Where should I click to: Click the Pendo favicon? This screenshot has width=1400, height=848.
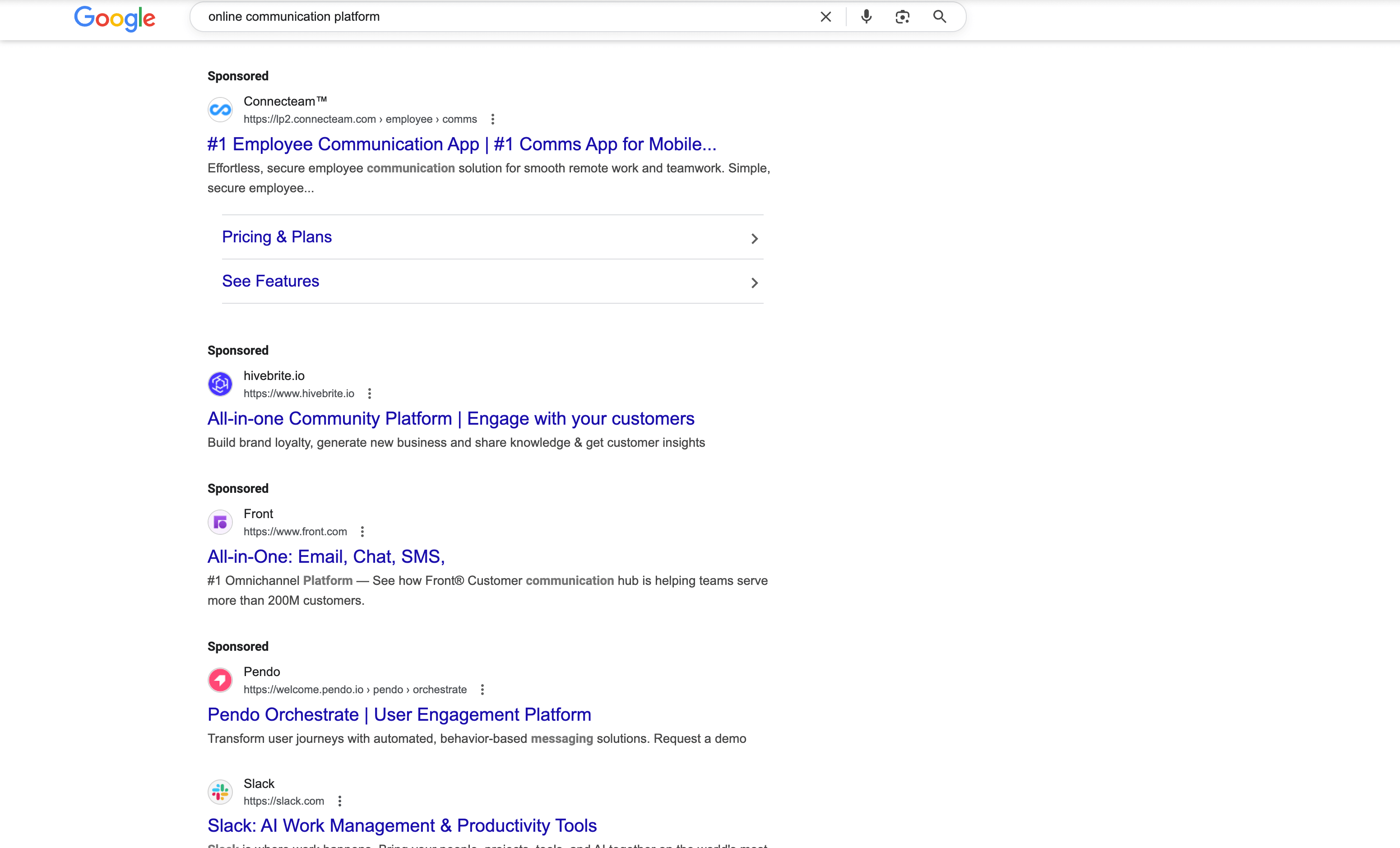(220, 680)
